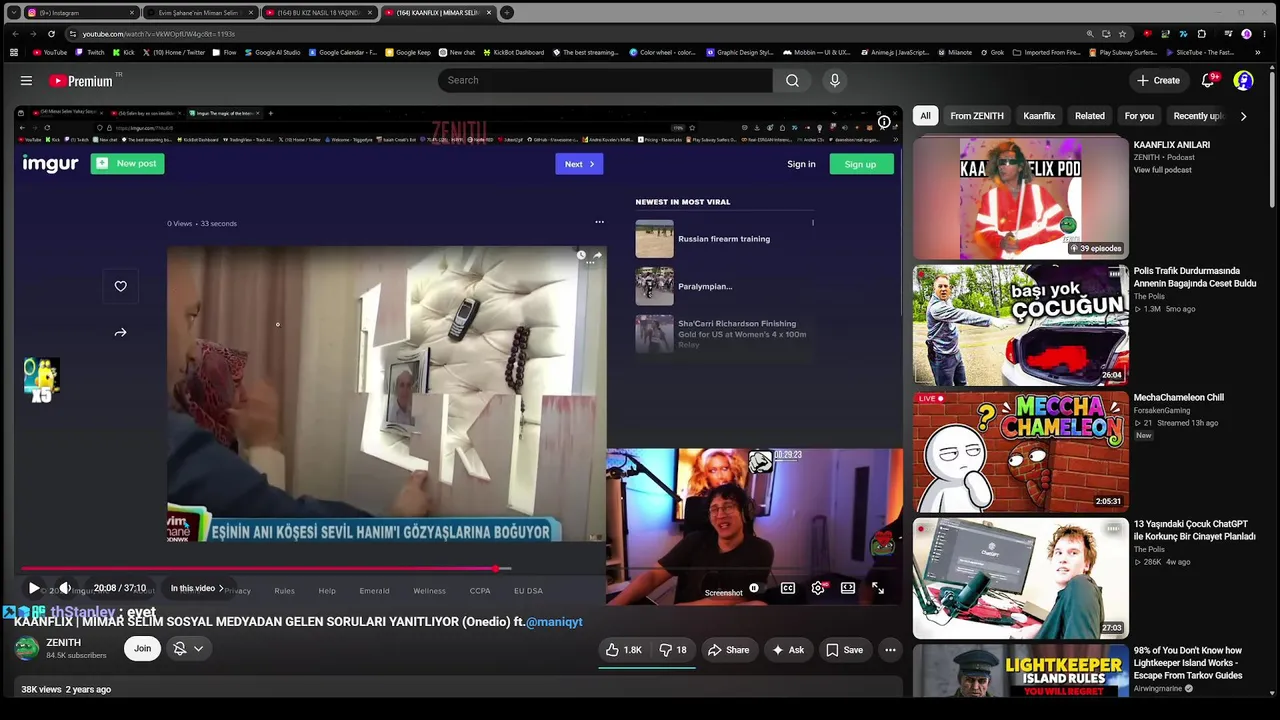This screenshot has height=720, width=1280.
Task: Join the ZENITH channel
Action: pos(143,649)
